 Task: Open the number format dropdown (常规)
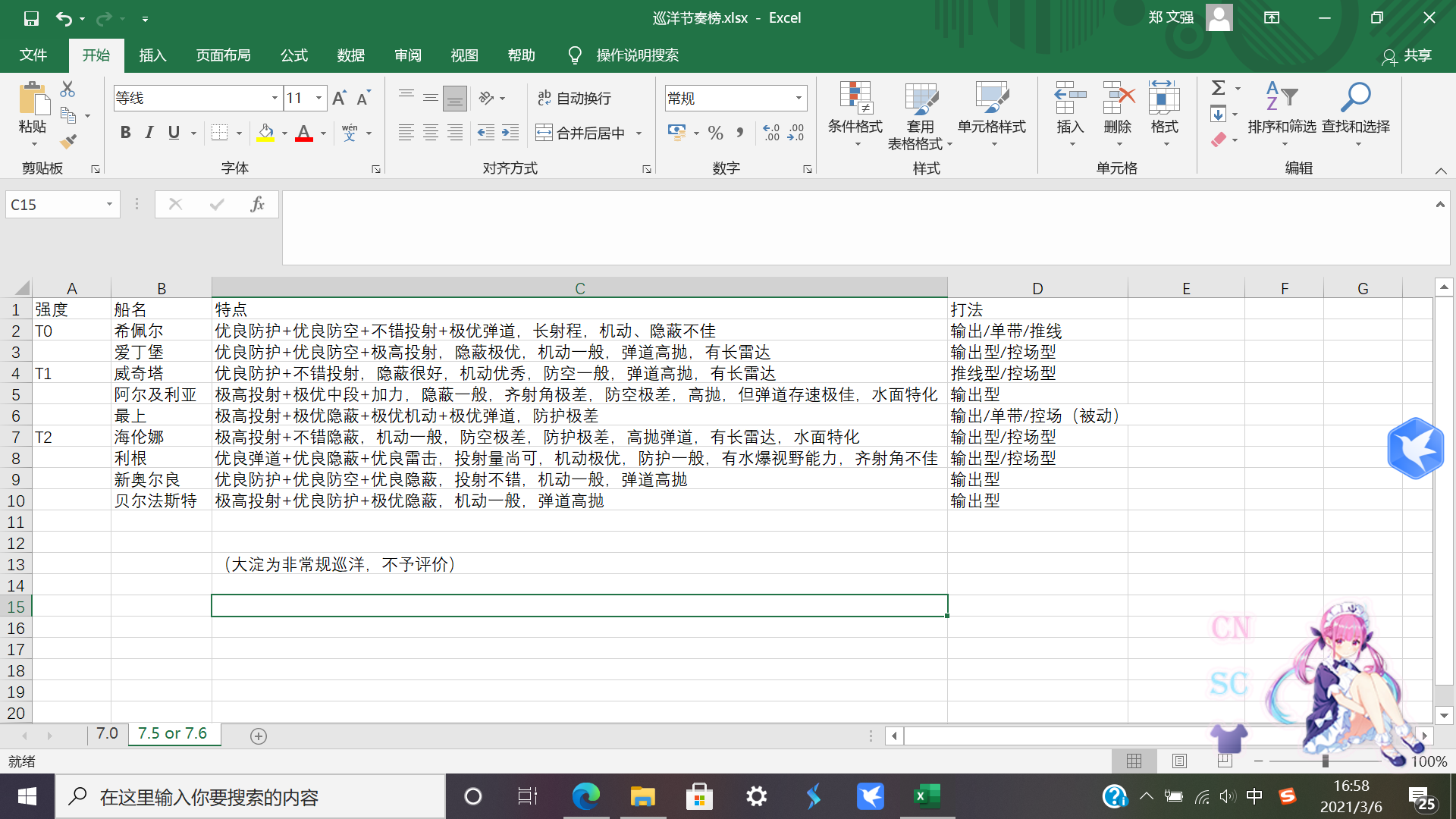[x=799, y=98]
